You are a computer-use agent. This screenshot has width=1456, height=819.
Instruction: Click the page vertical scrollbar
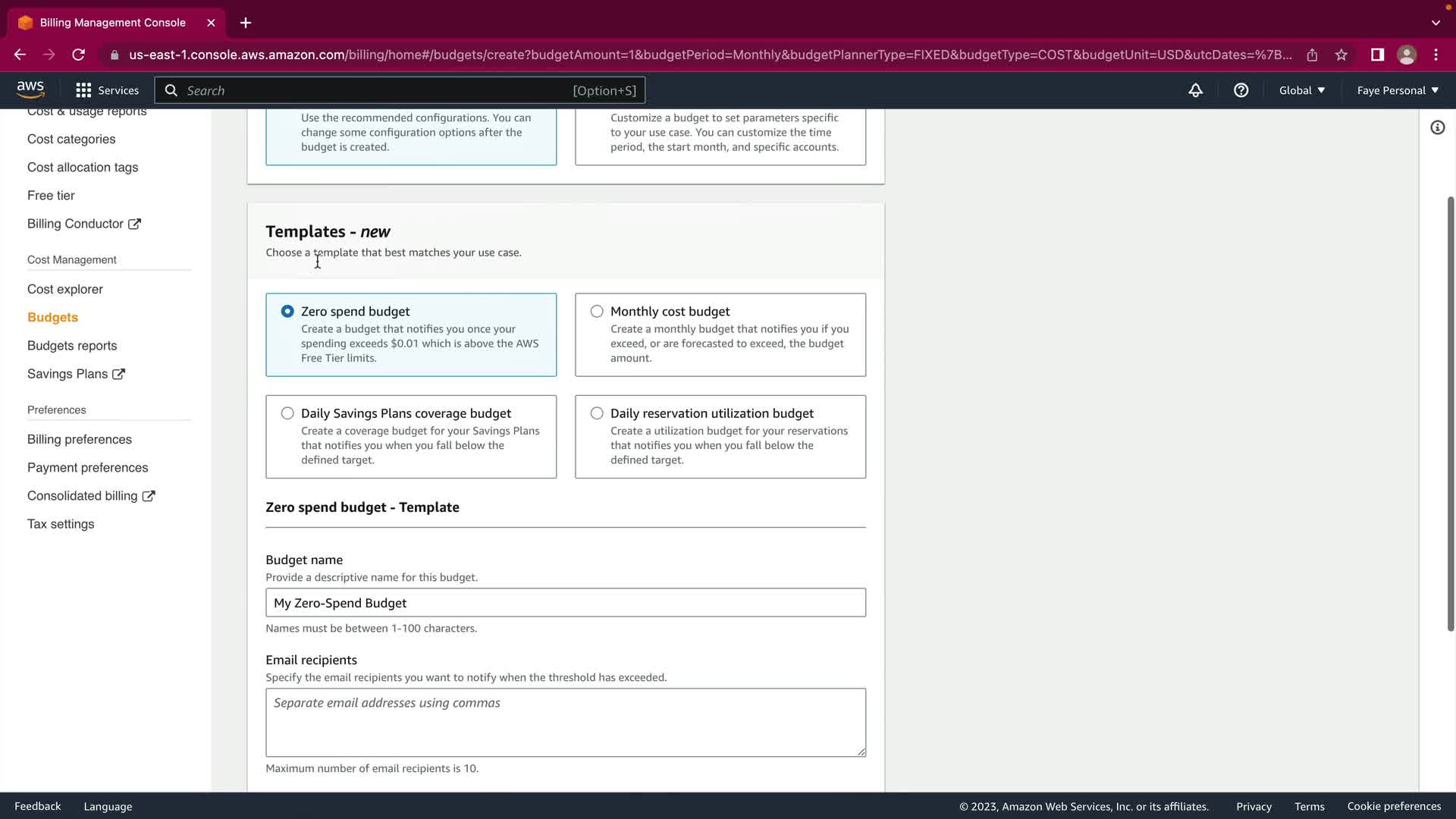[x=1450, y=413]
